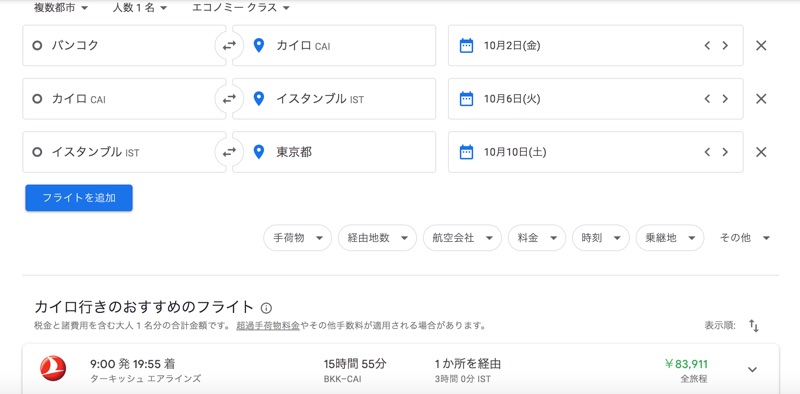Click the 10月2日(金) date text
Image resolution: width=800 pixels, height=394 pixels.
[512, 46]
